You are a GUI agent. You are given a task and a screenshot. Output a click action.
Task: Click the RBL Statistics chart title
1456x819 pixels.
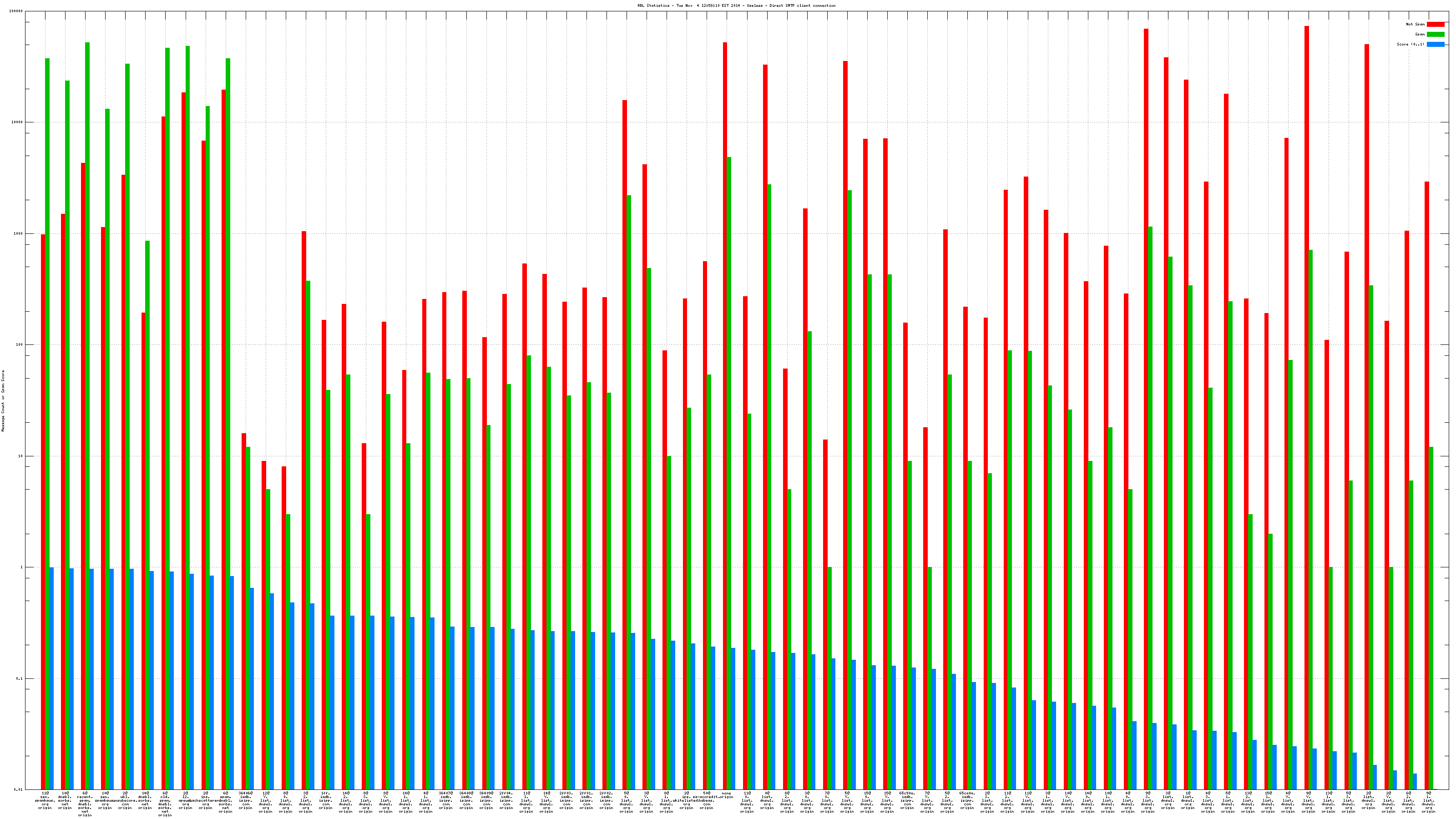tap(736, 5)
